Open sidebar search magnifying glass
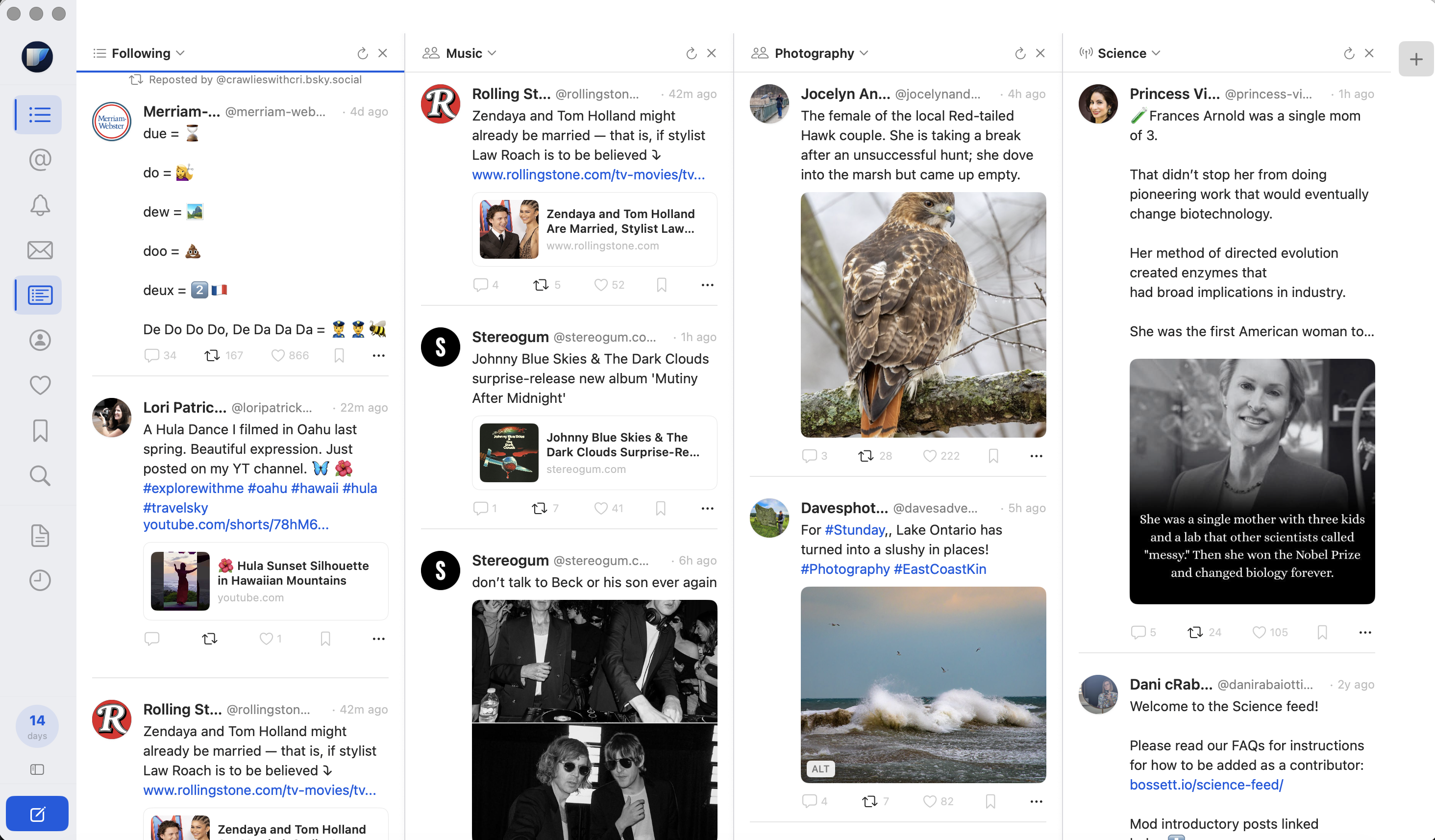 coord(40,475)
